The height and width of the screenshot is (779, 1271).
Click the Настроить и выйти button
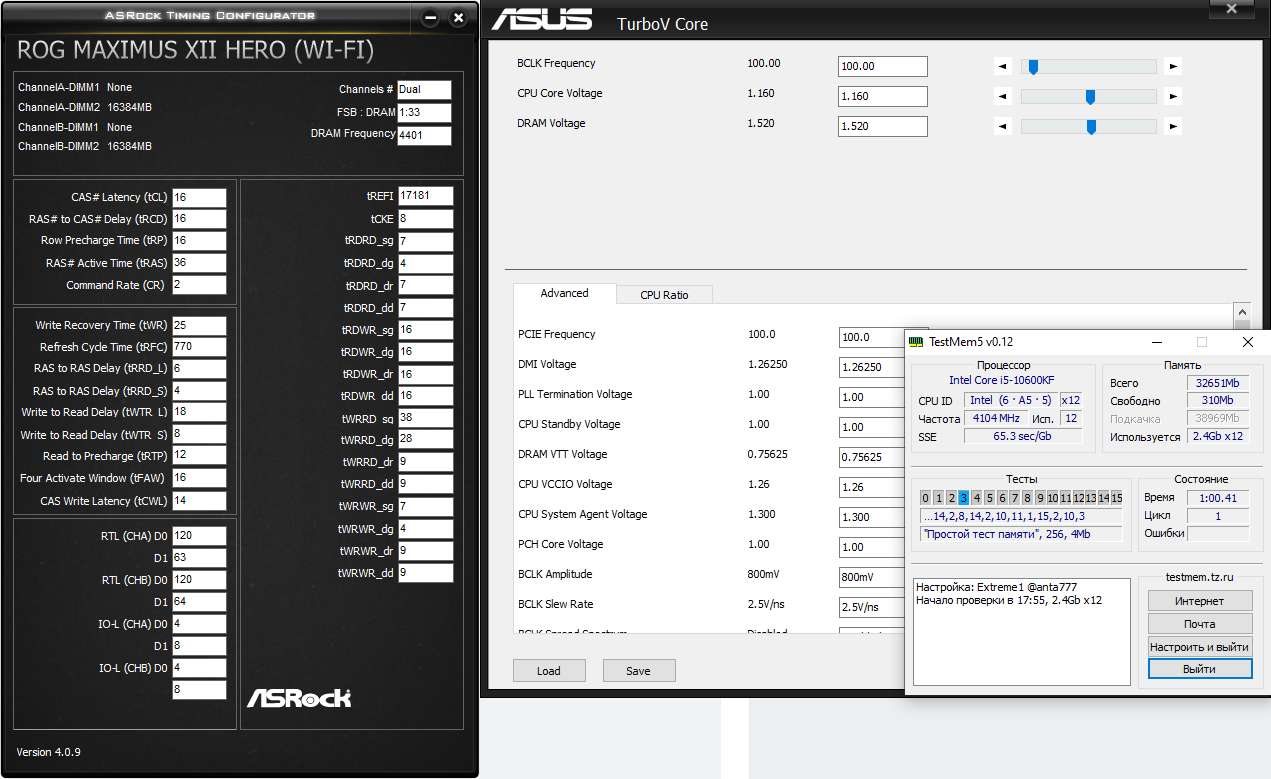click(1200, 647)
